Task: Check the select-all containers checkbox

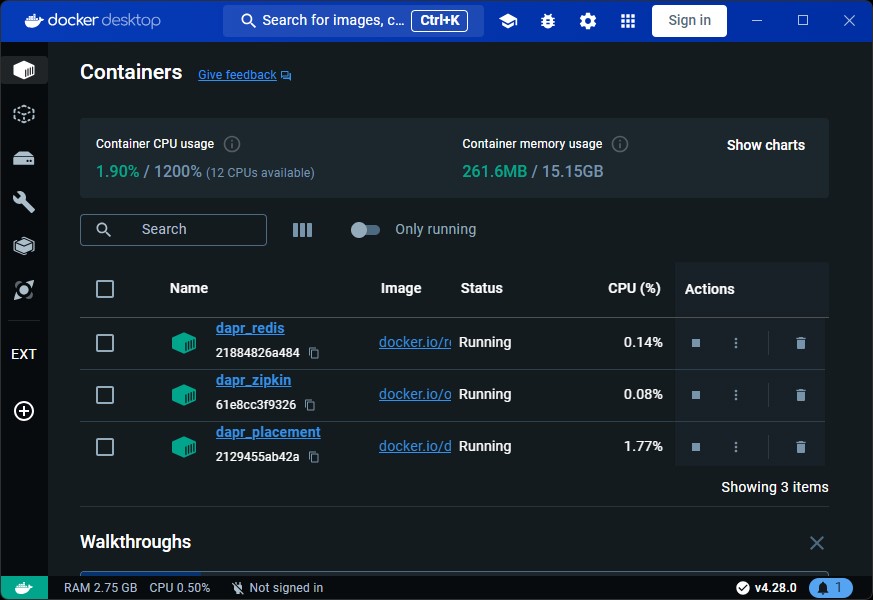Action: coord(105,289)
